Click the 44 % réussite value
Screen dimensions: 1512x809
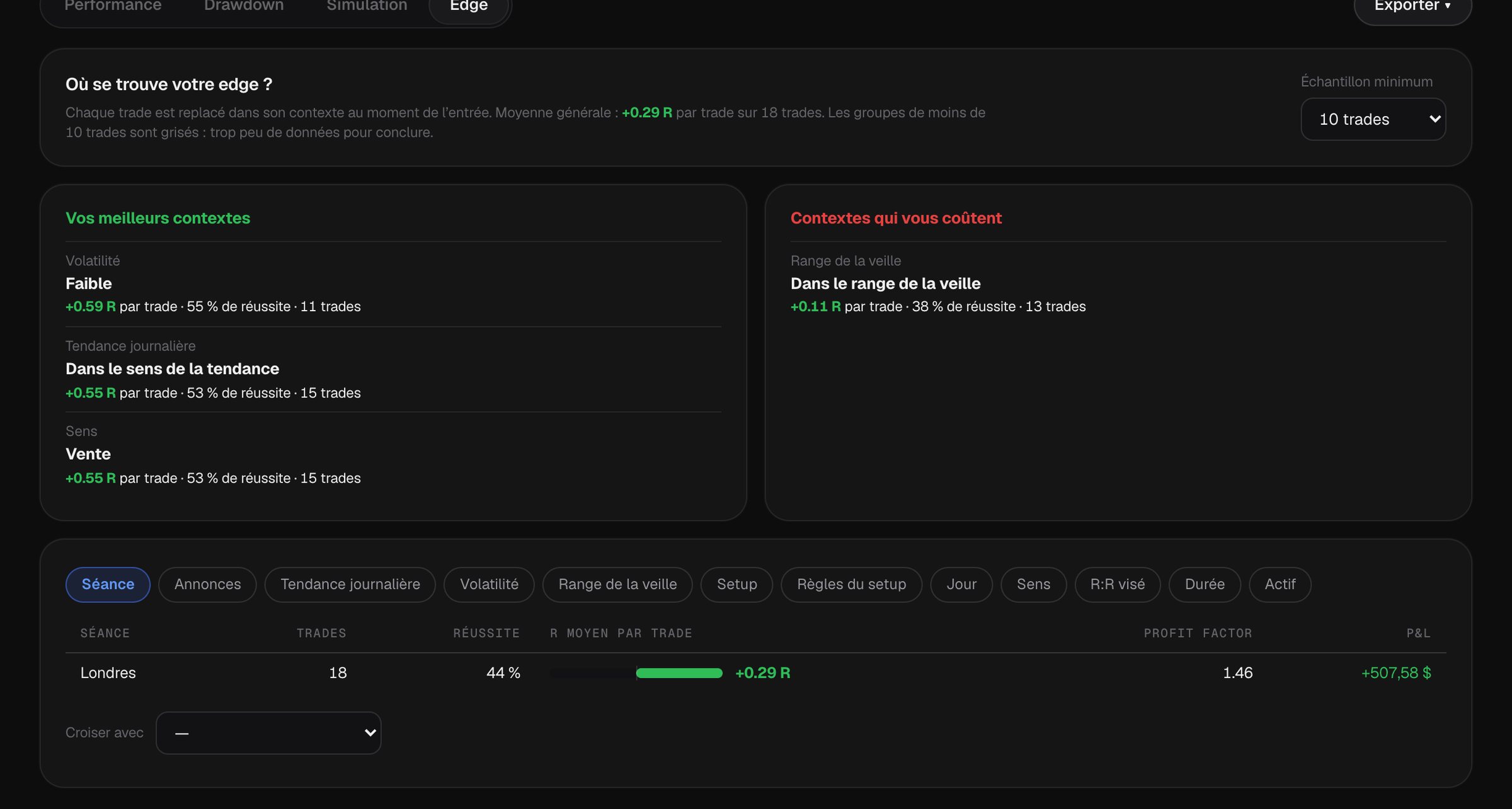coord(503,673)
